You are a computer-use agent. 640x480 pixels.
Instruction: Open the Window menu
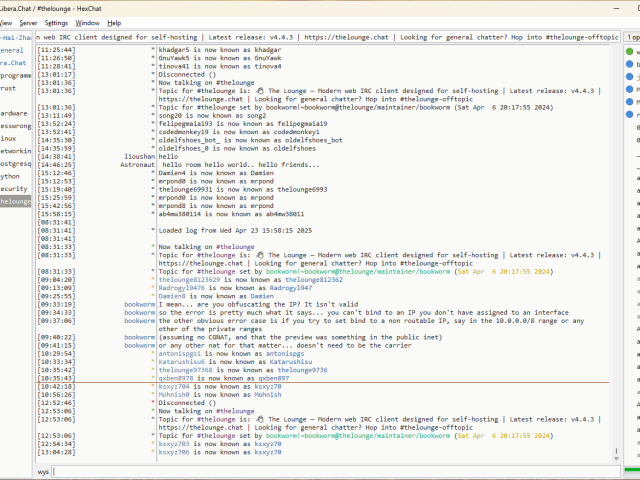tap(87, 22)
